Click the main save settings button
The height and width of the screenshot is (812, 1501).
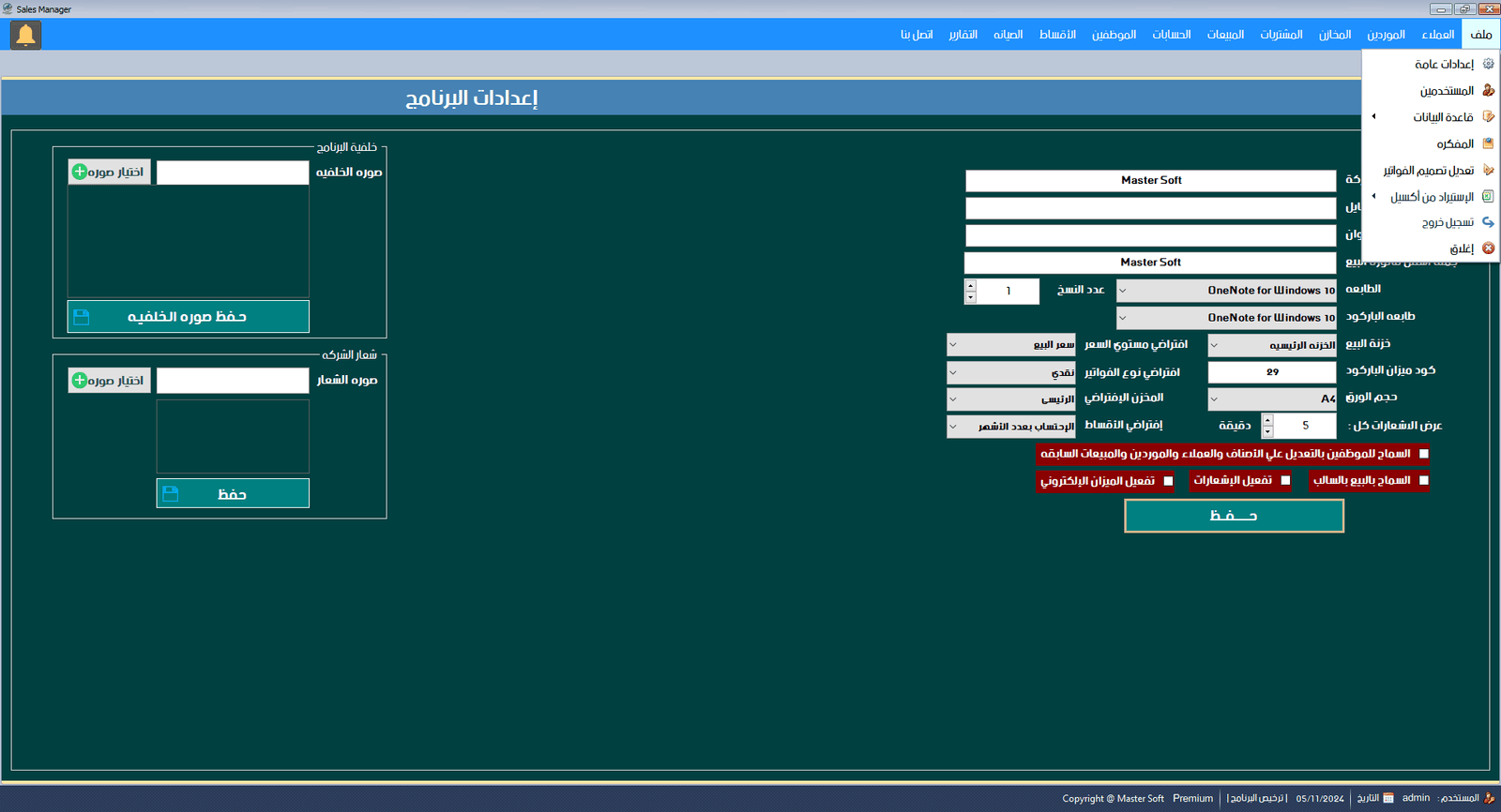tap(1234, 516)
